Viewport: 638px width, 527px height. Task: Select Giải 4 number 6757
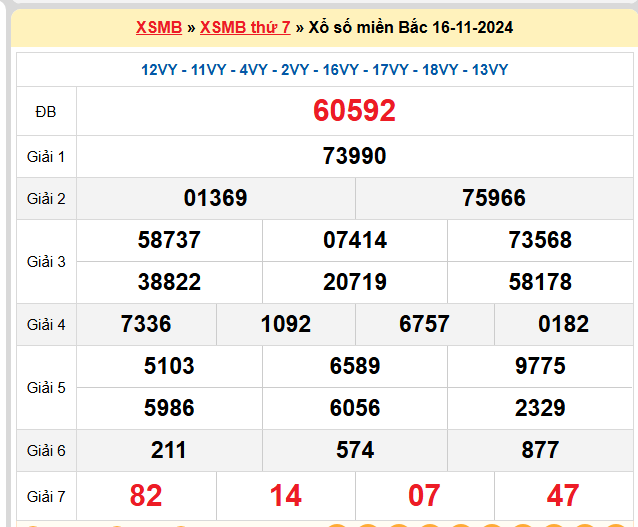pyautogui.click(x=424, y=324)
